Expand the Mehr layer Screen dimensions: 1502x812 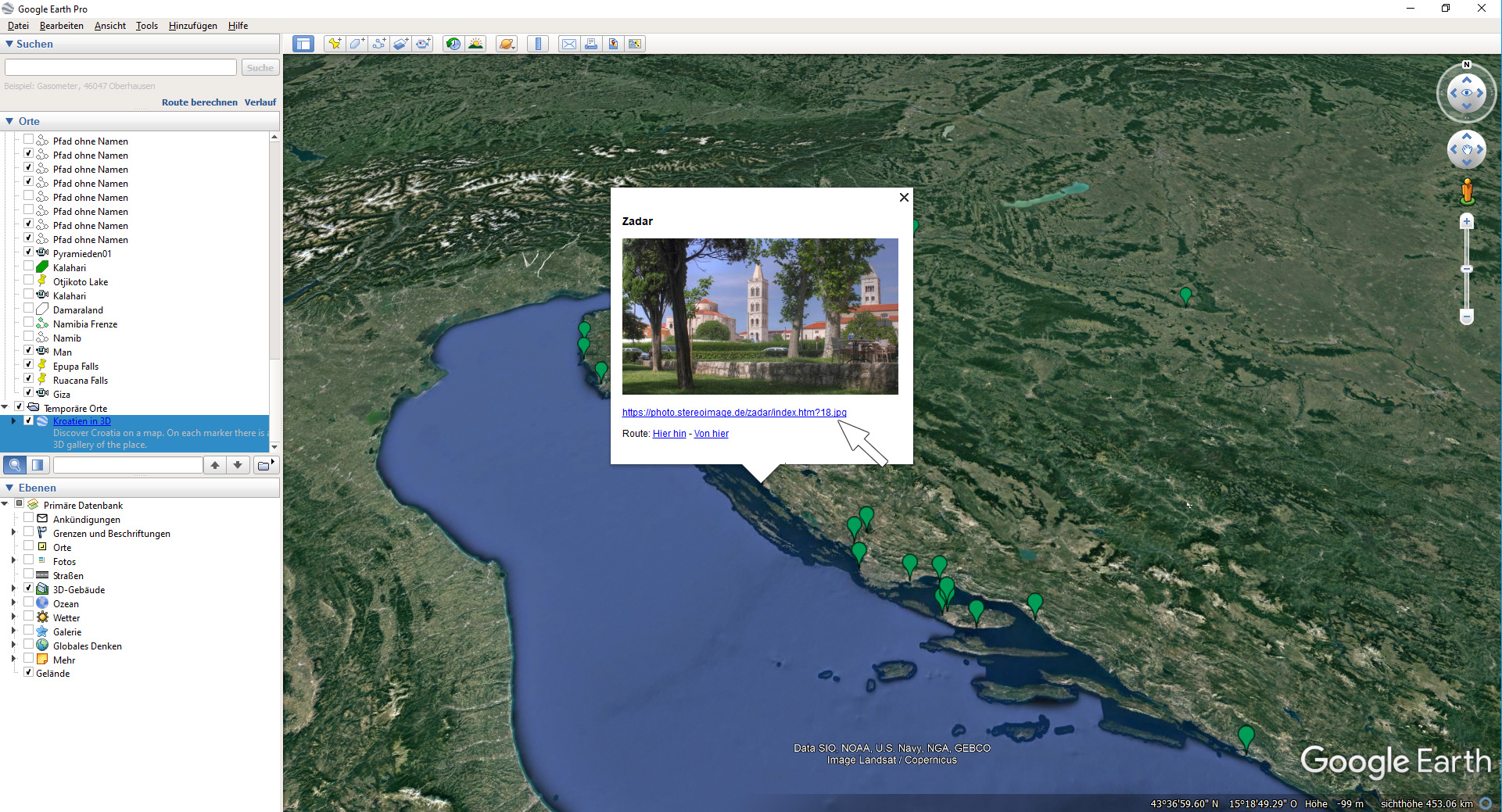(13, 659)
